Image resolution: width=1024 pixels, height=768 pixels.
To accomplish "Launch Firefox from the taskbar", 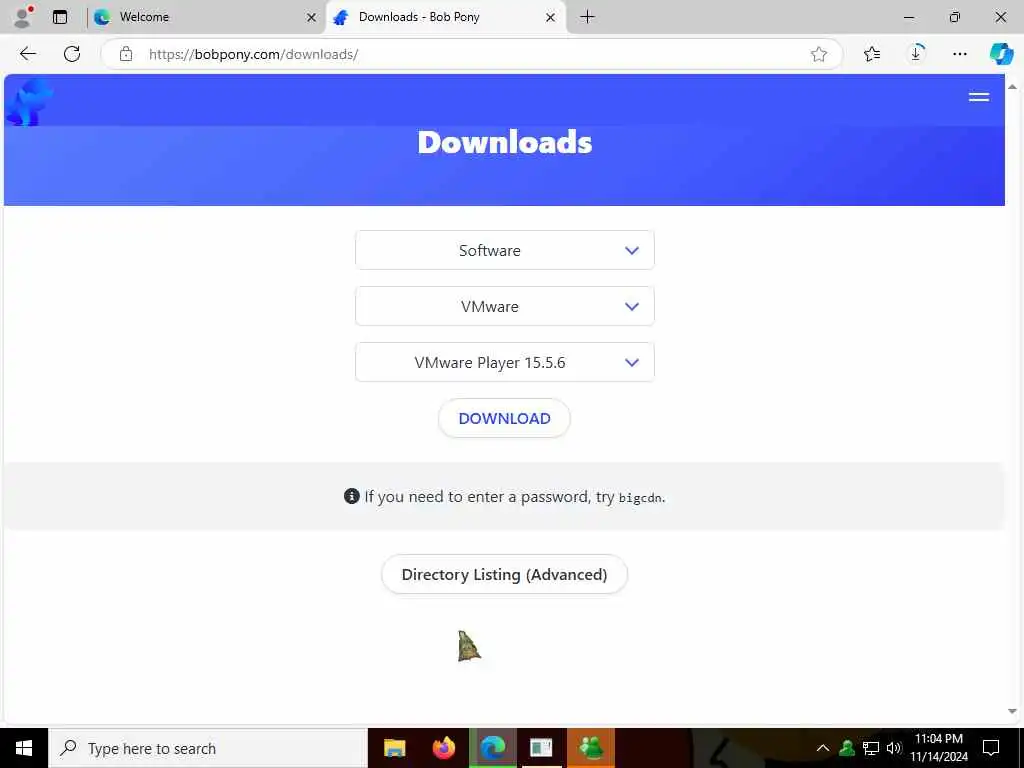I will [x=443, y=748].
